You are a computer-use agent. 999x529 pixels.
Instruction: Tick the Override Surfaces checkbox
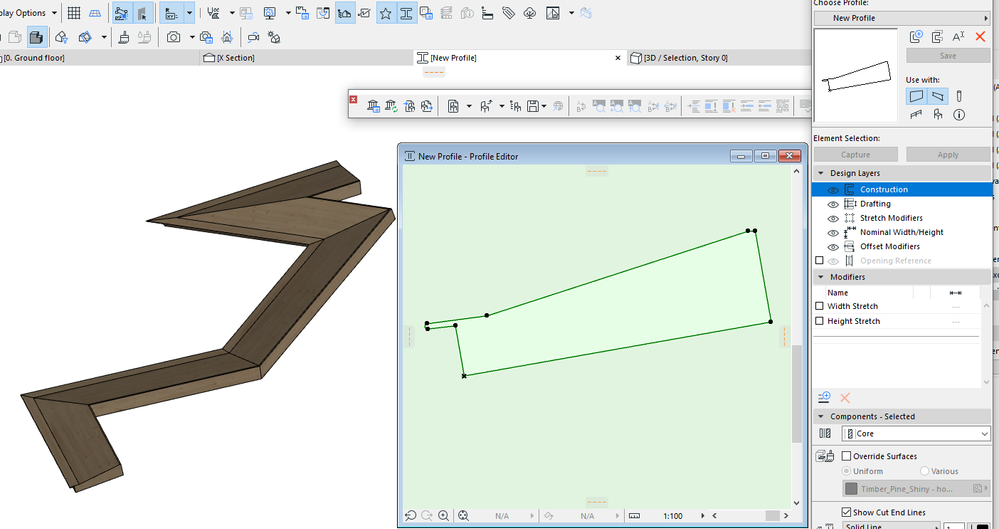pos(846,456)
